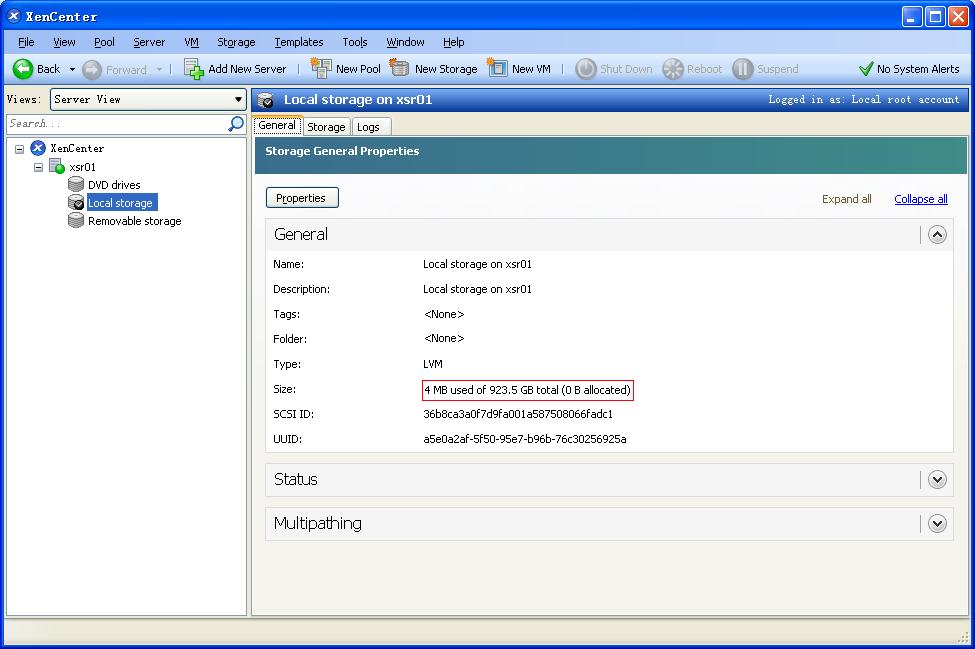Click the General section heading

click(301, 234)
